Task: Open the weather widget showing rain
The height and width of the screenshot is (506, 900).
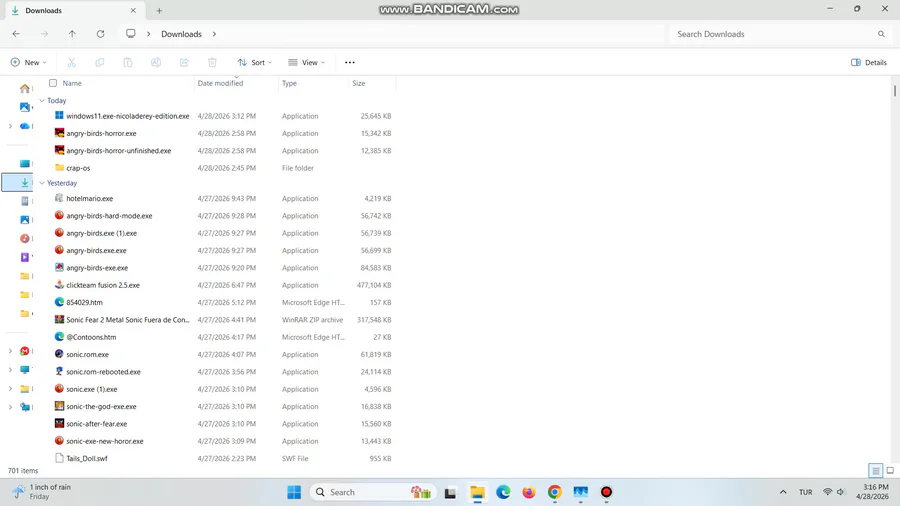Action: pos(42,492)
